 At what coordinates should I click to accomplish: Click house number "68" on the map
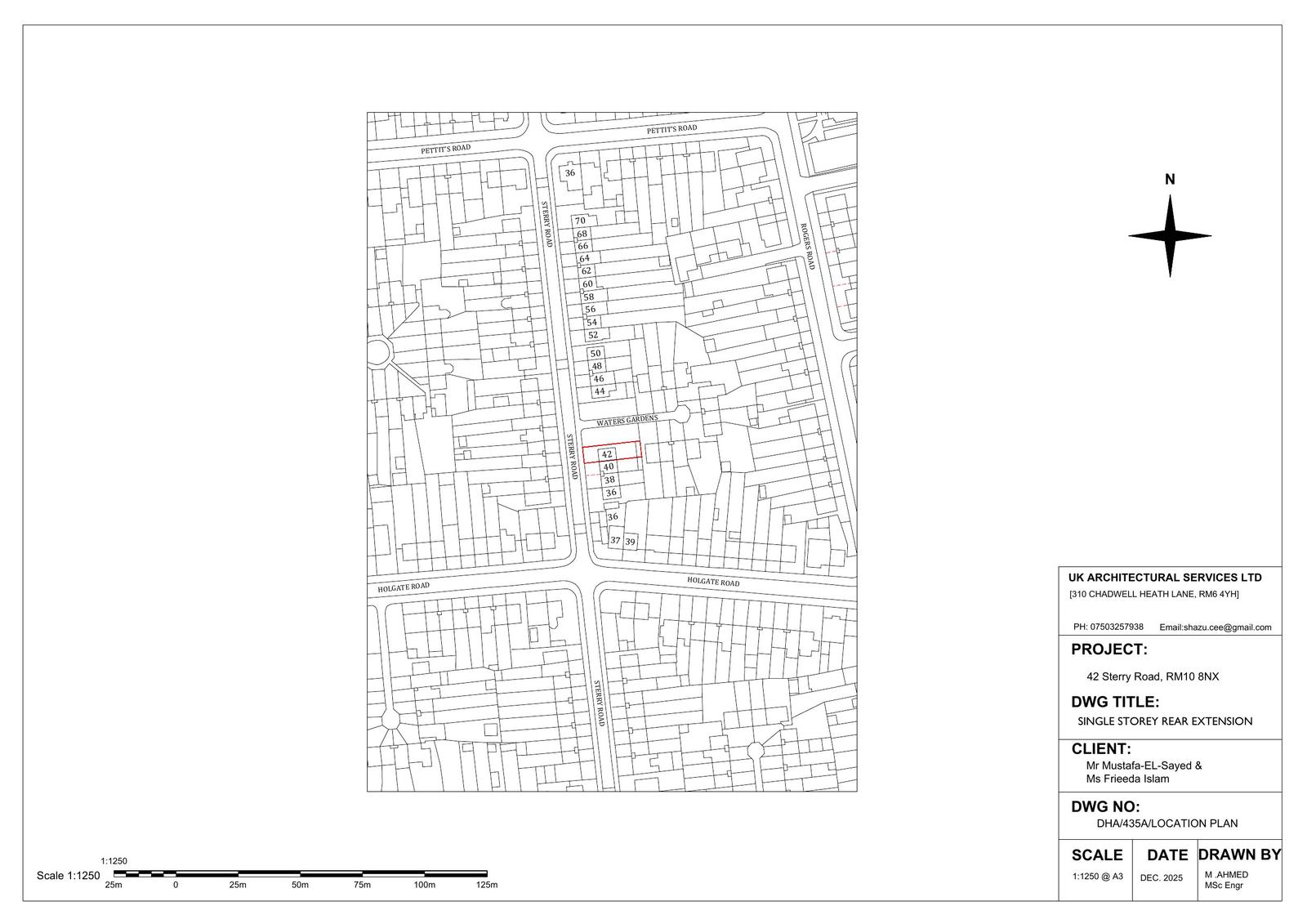coord(582,234)
